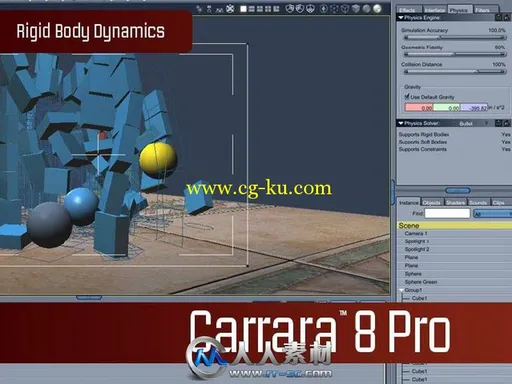Adjust the Simulation Accuracy slider
The height and width of the screenshot is (384, 512).
pyautogui.click(x=455, y=38)
